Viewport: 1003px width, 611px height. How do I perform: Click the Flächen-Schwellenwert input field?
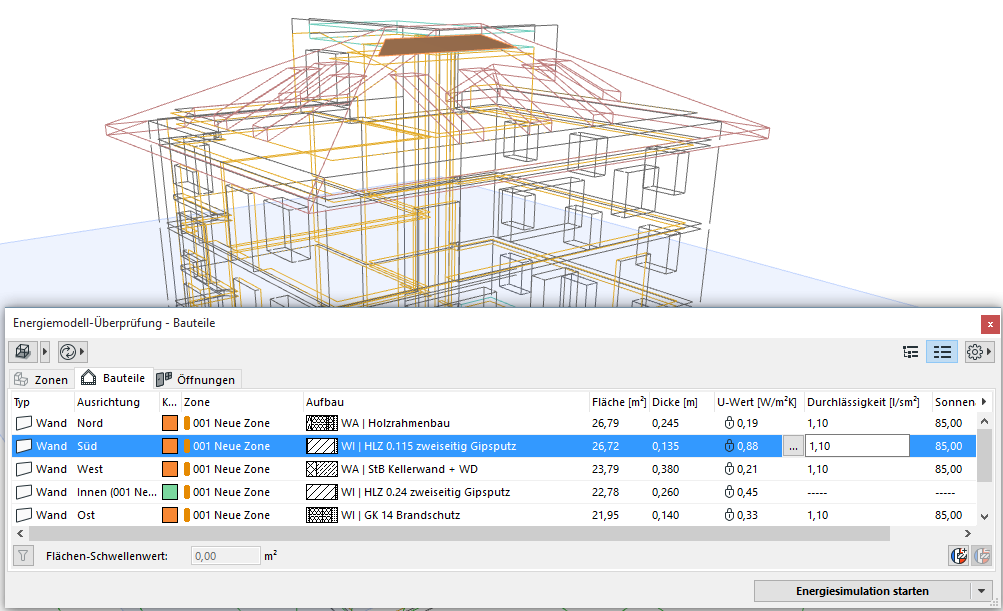[x=225, y=555]
